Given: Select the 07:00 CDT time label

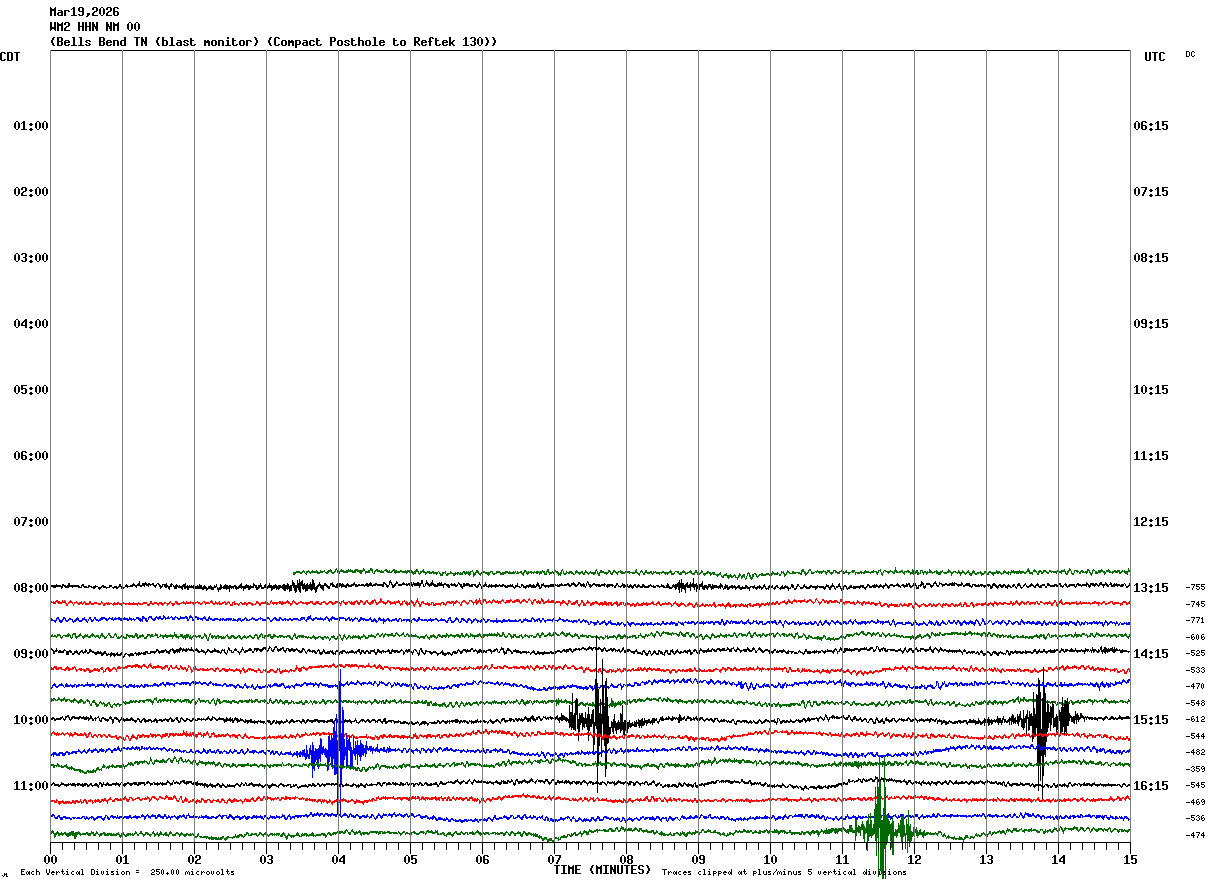Looking at the screenshot, I should [31, 522].
